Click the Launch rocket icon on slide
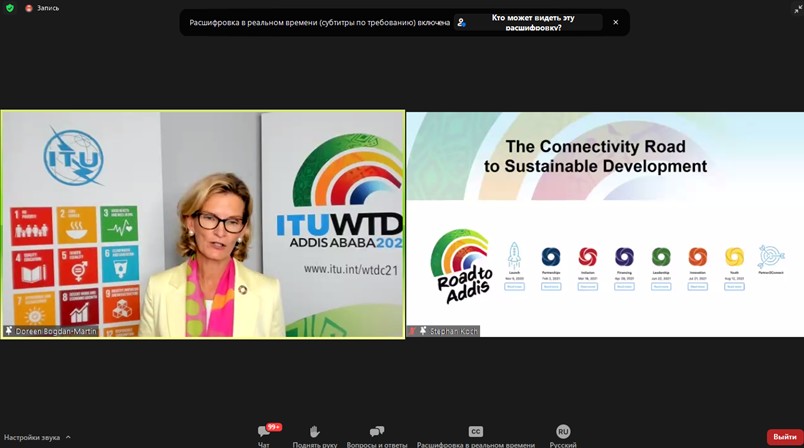This screenshot has width=804, height=448. click(x=514, y=255)
